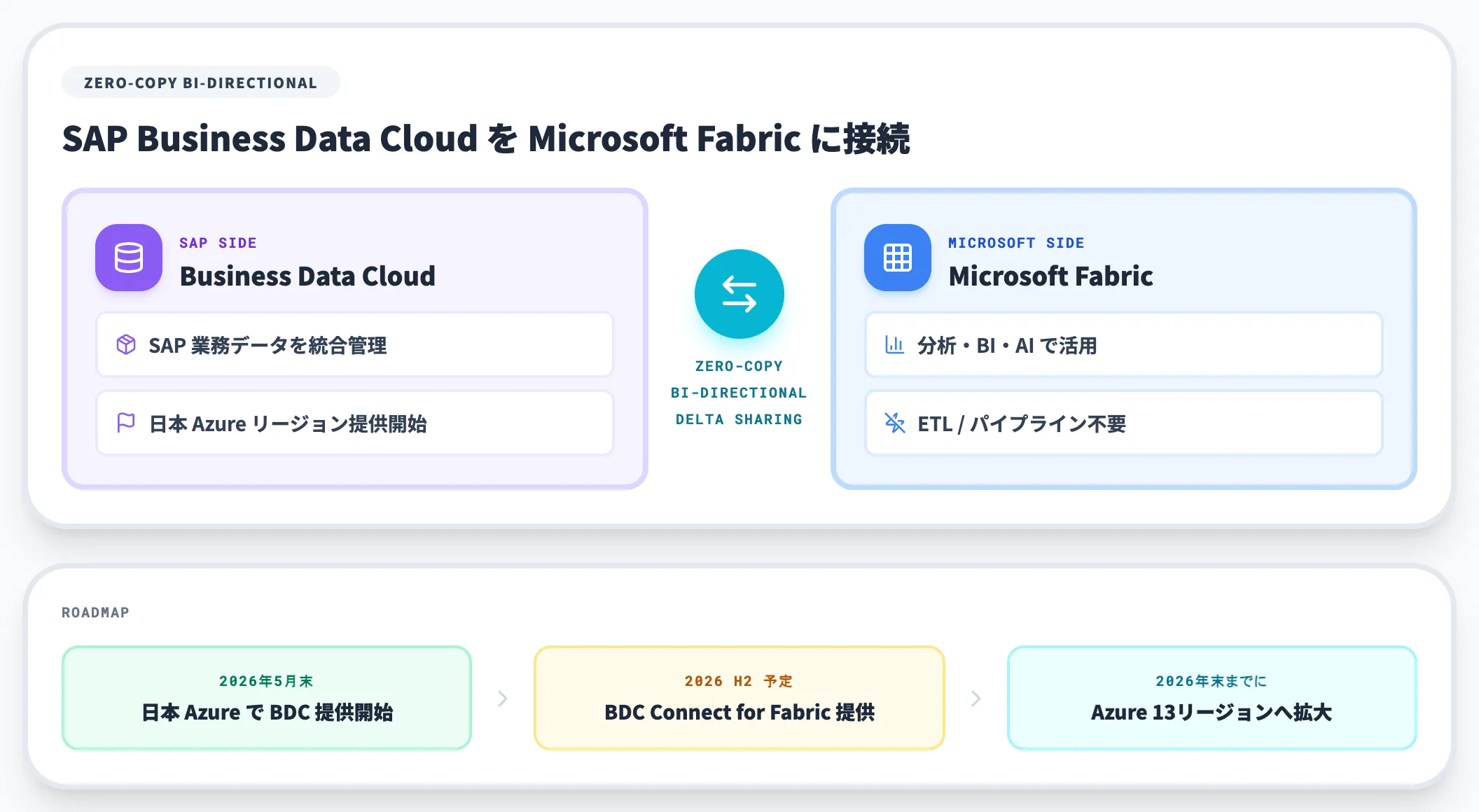Image resolution: width=1479 pixels, height=812 pixels.
Task: Click the Business Data Cloud heading
Action: (307, 276)
